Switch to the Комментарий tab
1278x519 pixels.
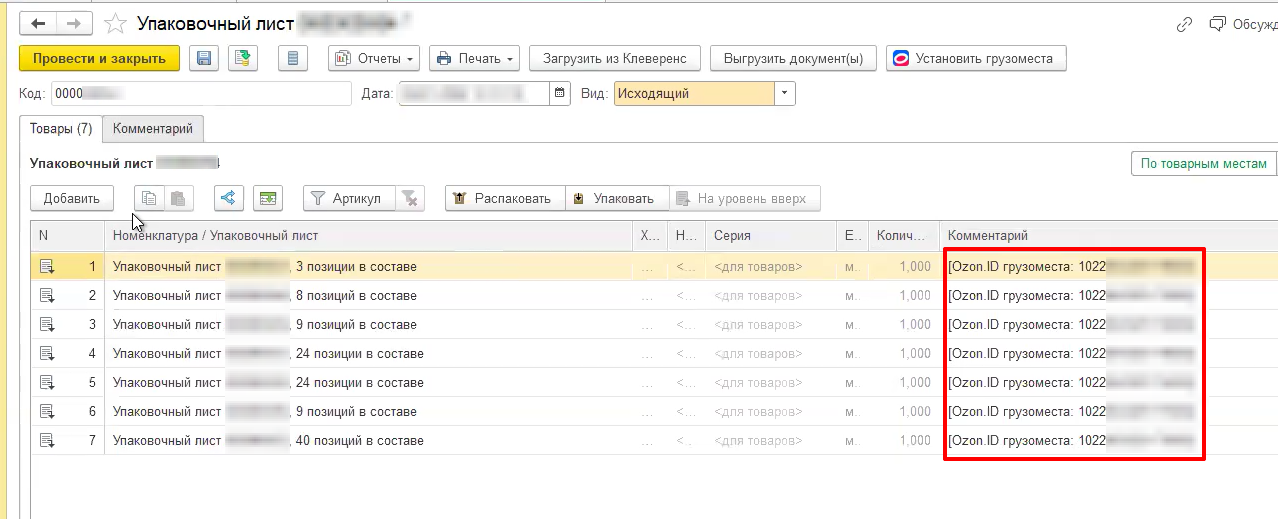tap(153, 129)
